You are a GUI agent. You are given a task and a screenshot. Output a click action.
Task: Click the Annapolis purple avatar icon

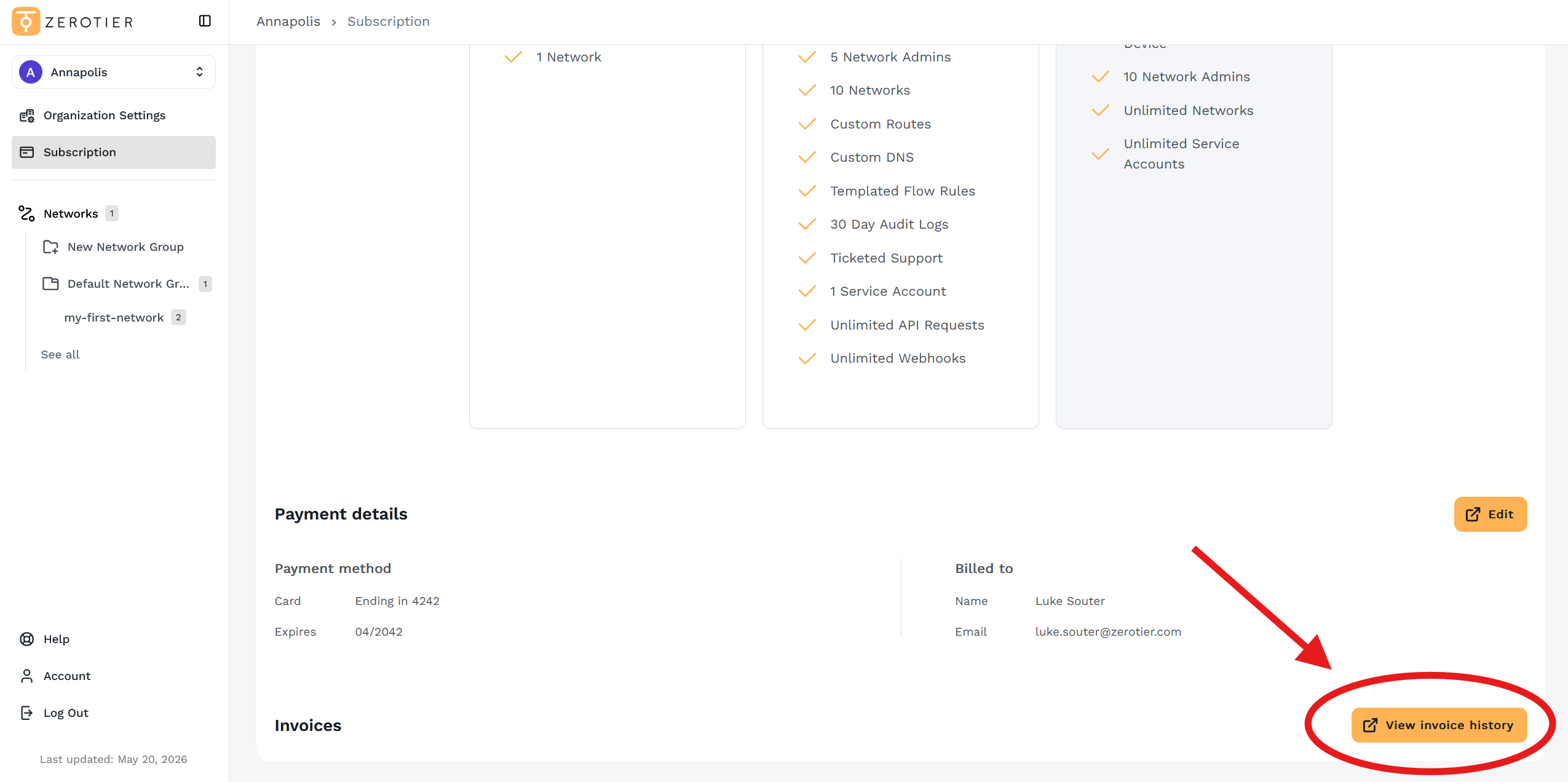pos(31,72)
